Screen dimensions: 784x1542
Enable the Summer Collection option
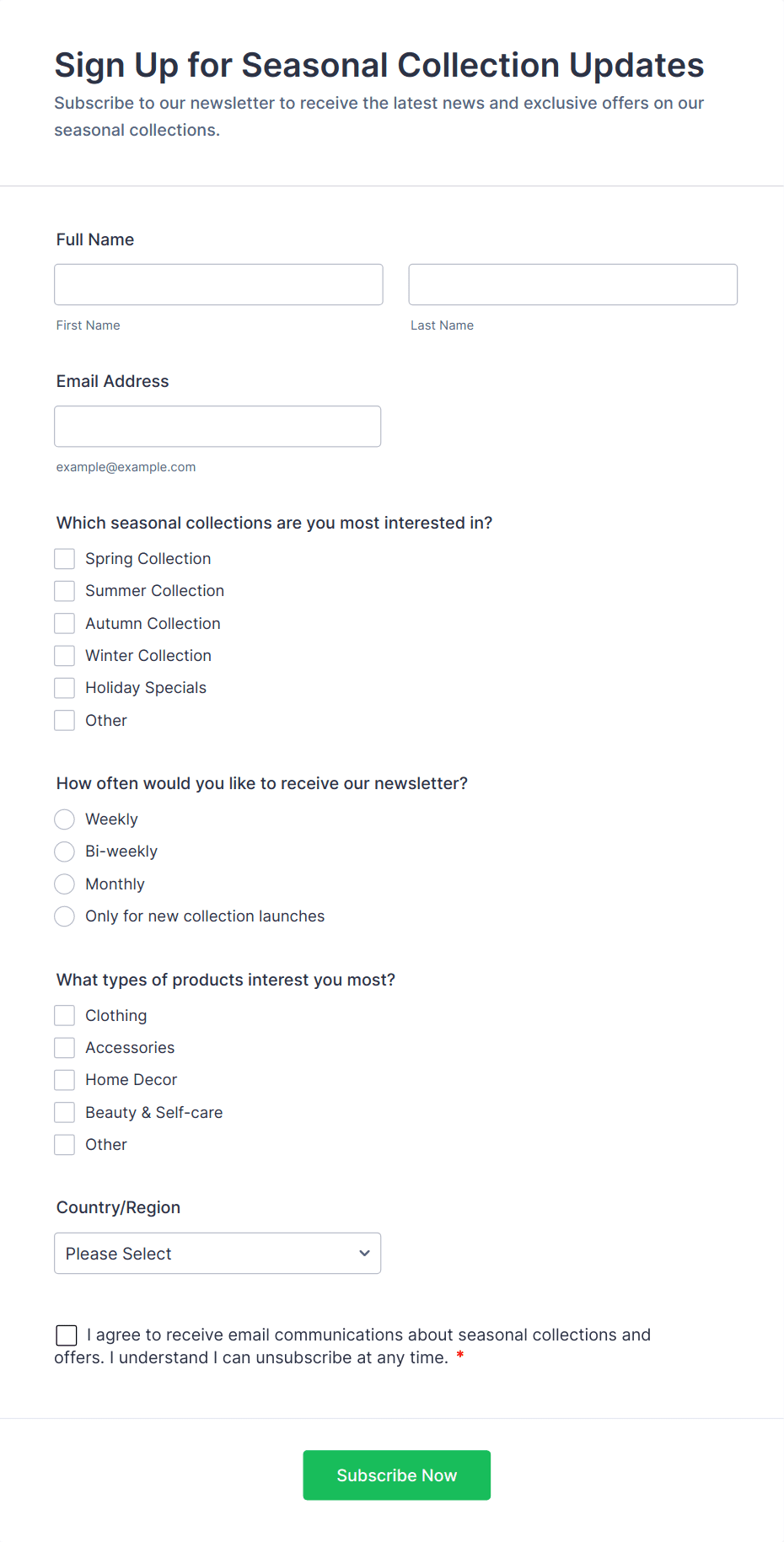[x=64, y=590]
